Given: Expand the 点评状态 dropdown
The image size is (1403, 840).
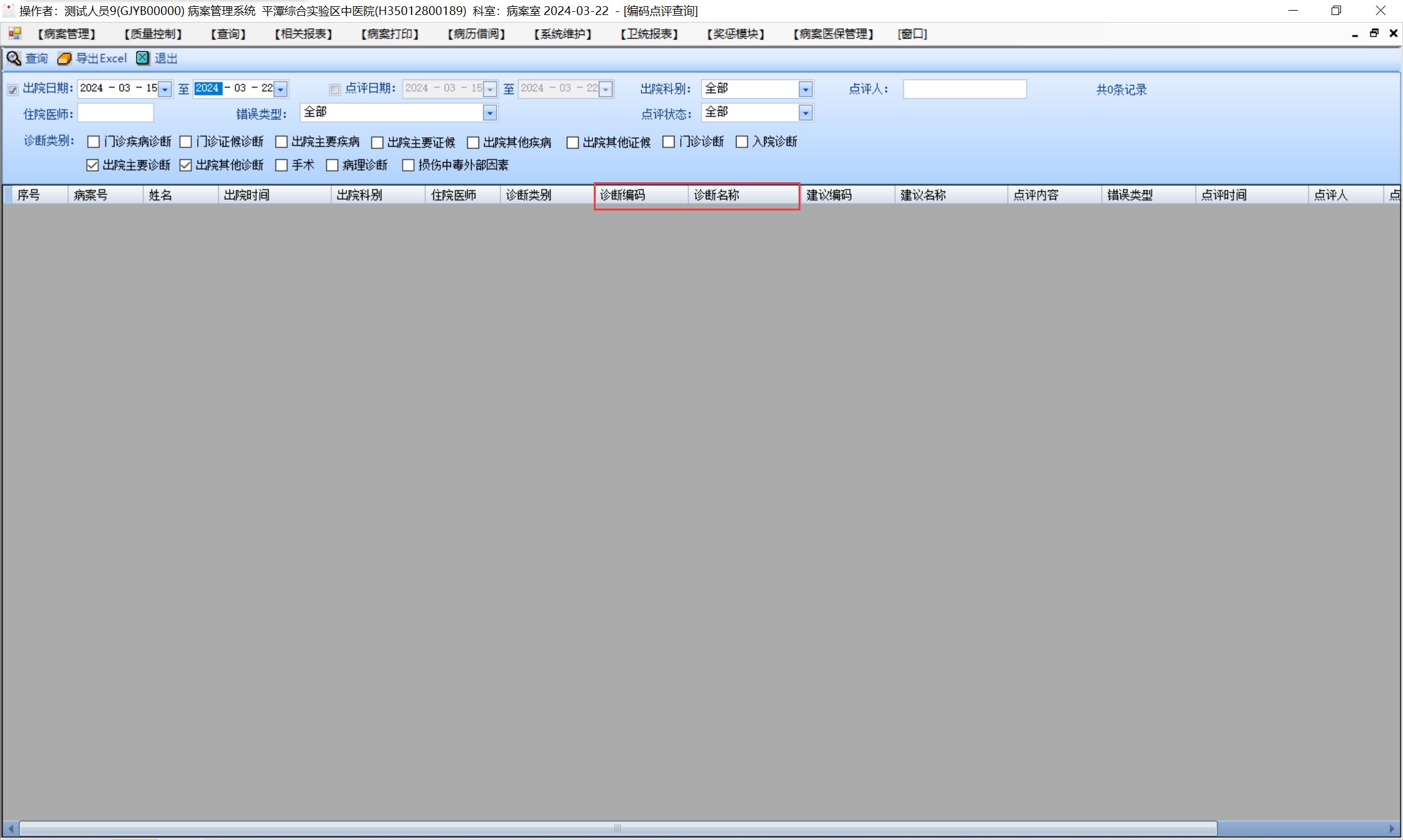Looking at the screenshot, I should [805, 113].
